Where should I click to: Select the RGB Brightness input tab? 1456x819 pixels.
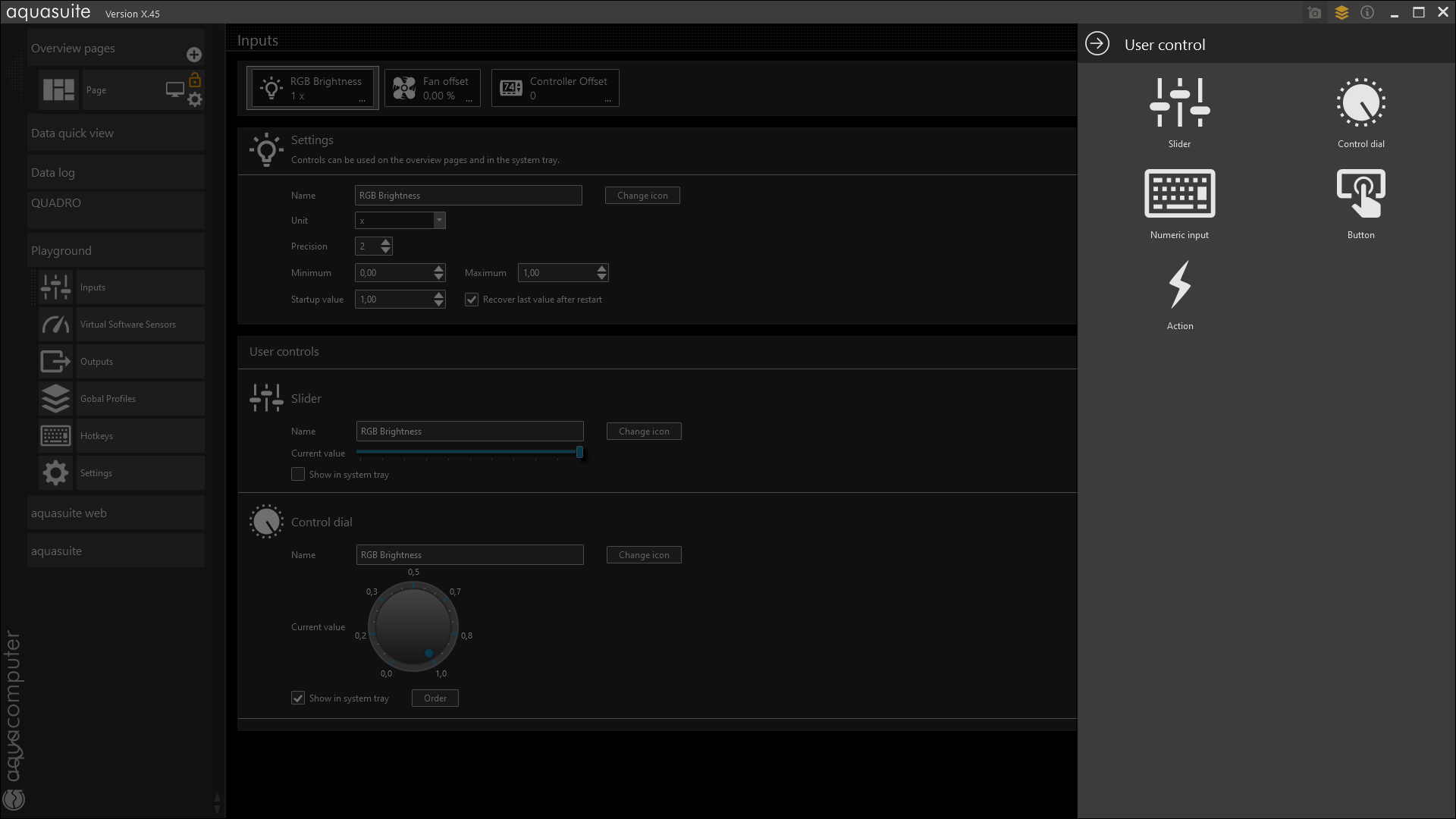pos(312,88)
